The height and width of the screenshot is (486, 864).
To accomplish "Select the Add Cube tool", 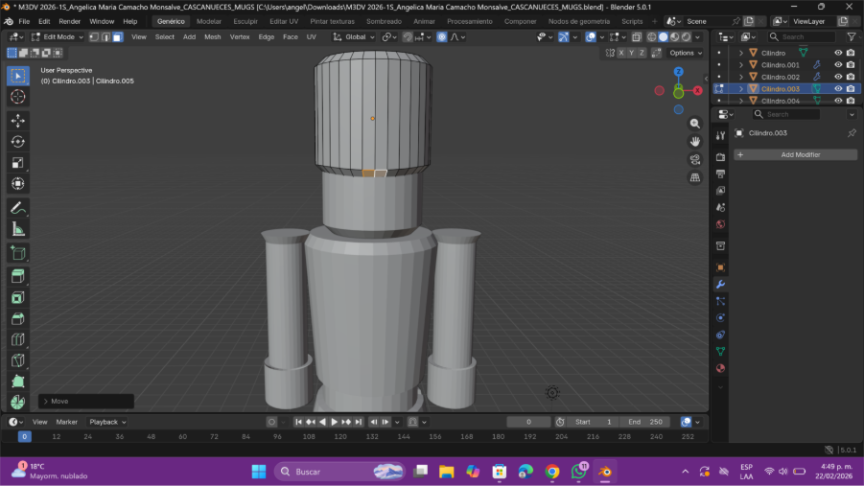I will point(18,253).
